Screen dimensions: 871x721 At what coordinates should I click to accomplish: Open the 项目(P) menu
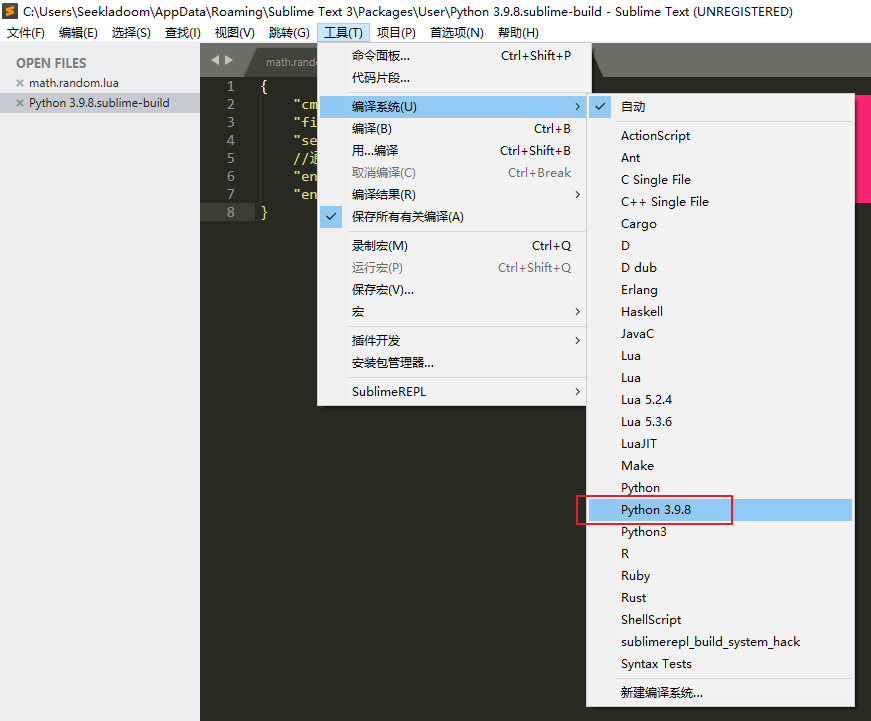point(396,33)
